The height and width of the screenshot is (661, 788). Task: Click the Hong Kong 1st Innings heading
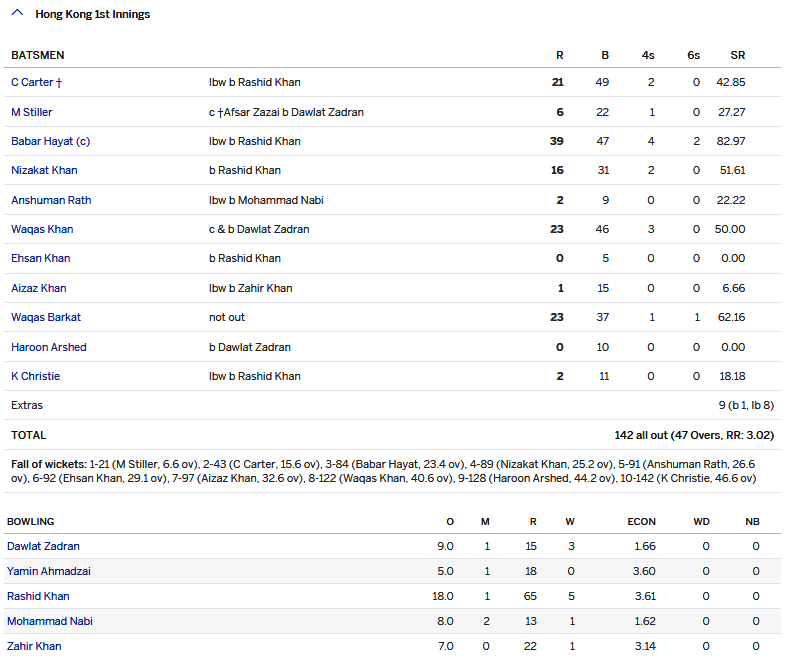(92, 15)
